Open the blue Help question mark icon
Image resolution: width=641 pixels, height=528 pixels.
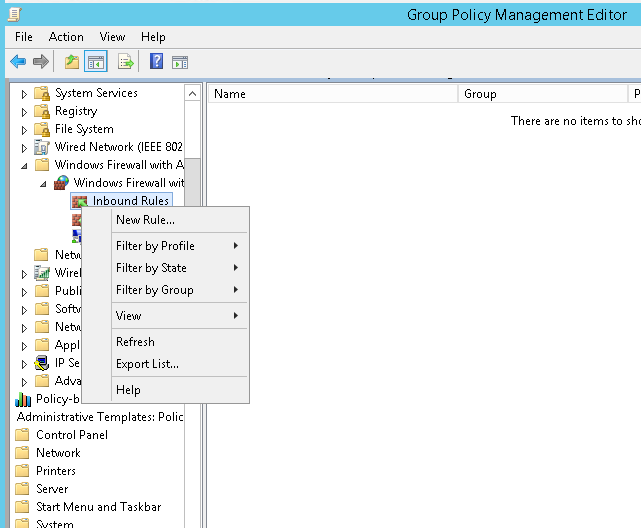tap(156, 61)
